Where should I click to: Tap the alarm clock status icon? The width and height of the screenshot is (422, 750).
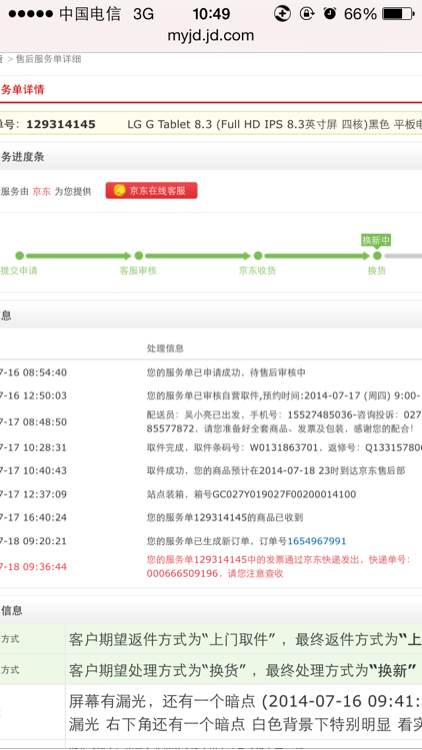tap(330, 14)
